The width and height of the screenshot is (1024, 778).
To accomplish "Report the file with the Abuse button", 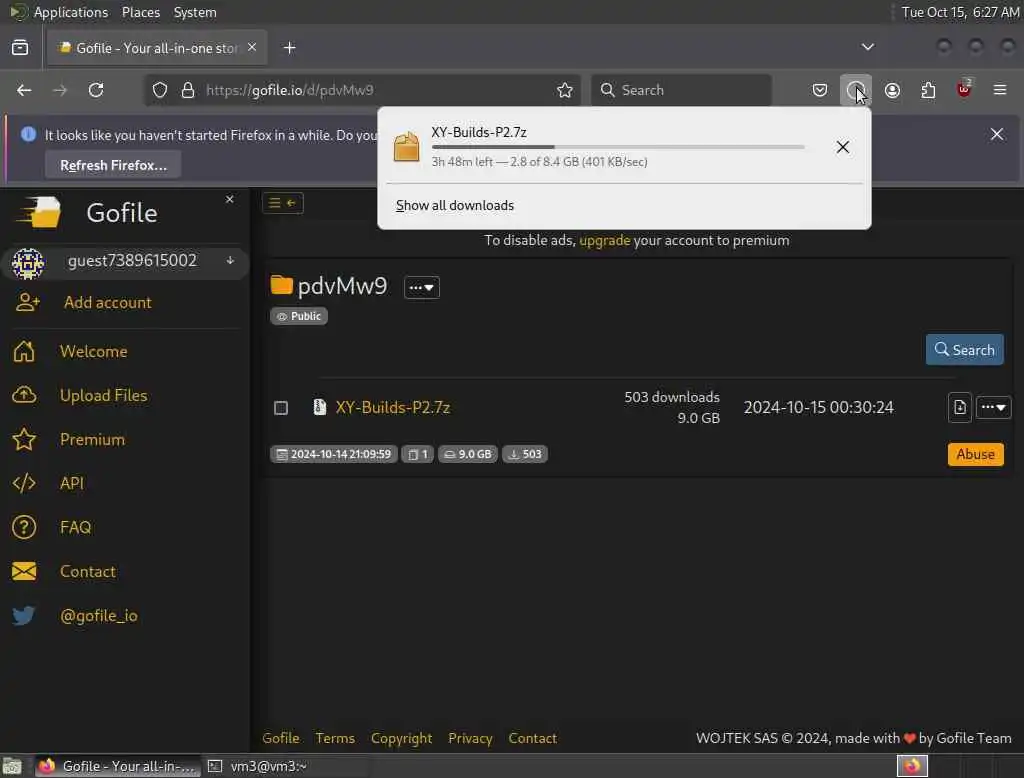I will 976,454.
